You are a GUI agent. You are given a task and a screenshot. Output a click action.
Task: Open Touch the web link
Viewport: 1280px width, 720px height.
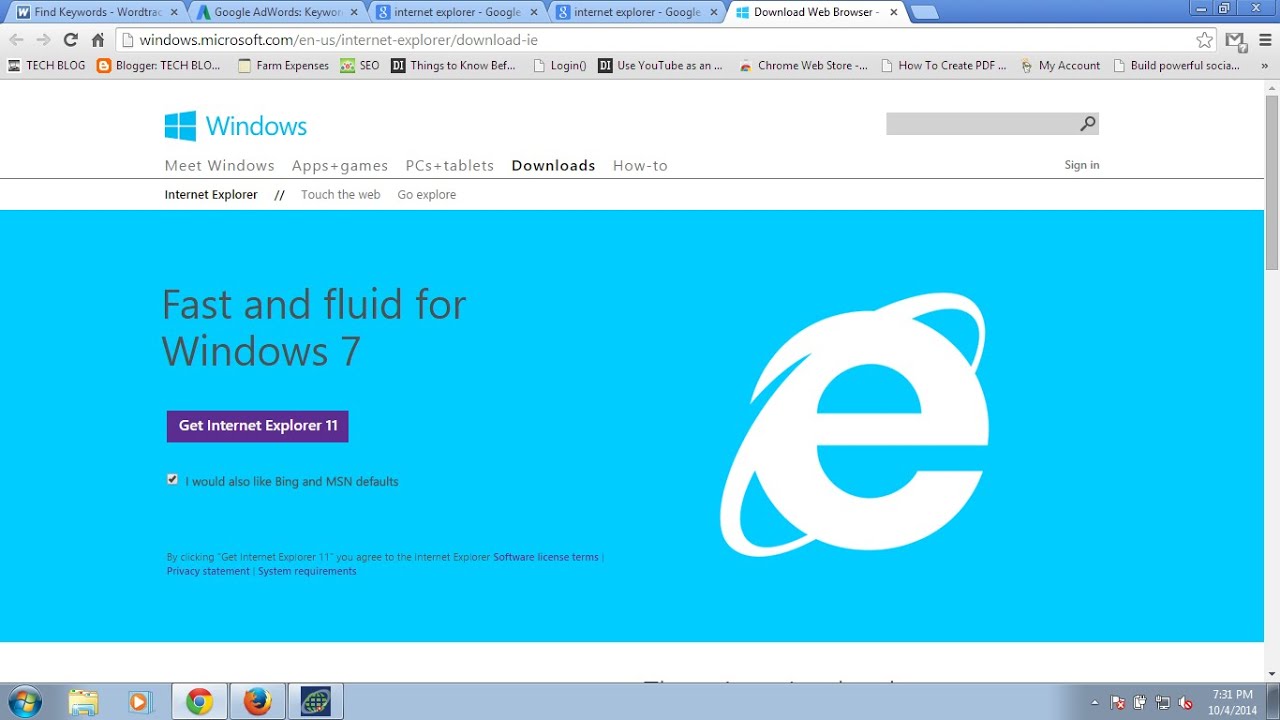341,195
